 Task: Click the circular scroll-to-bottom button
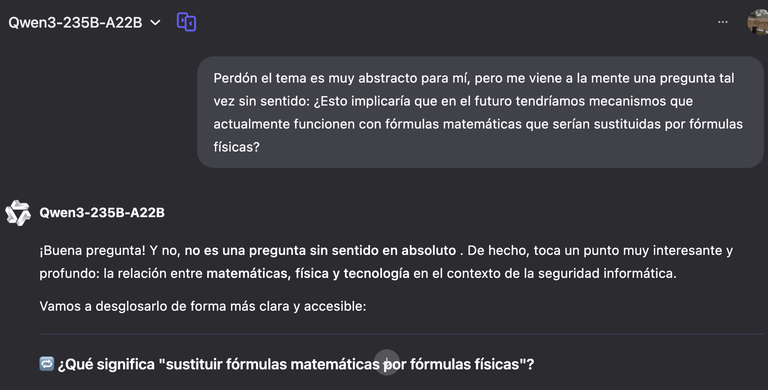point(386,362)
